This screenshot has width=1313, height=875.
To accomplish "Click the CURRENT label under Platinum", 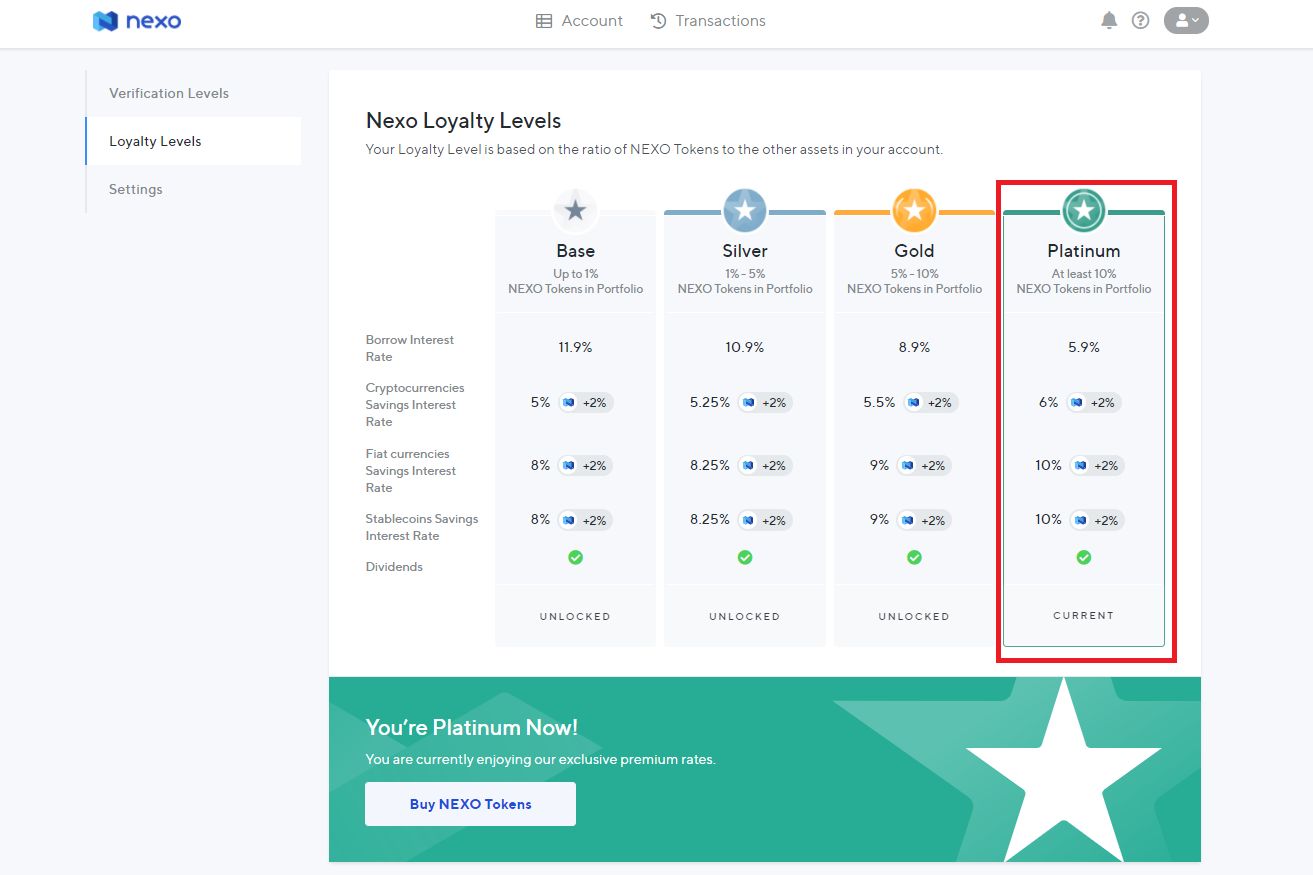I will [x=1084, y=616].
